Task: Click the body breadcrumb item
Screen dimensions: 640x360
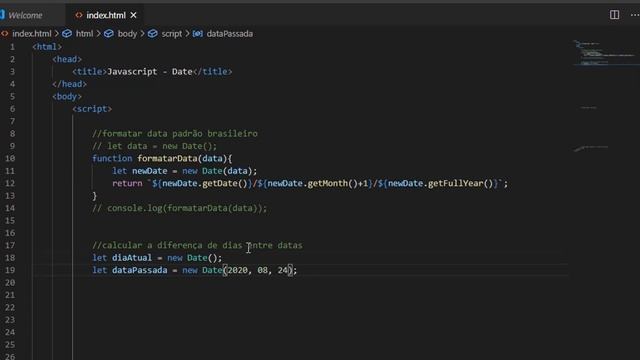Action: [127, 33]
